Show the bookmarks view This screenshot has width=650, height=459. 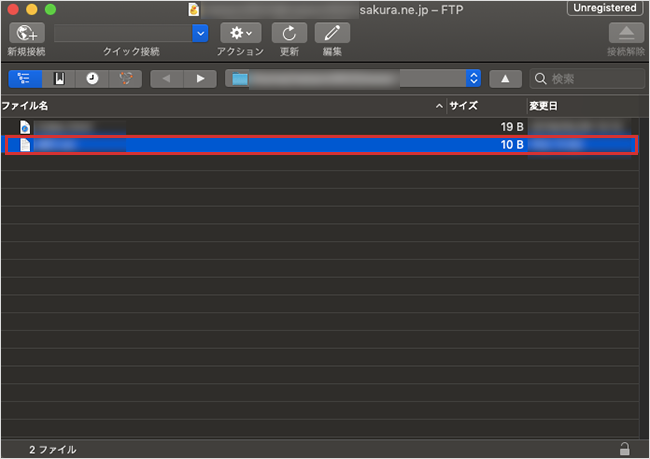pyautogui.click(x=59, y=78)
